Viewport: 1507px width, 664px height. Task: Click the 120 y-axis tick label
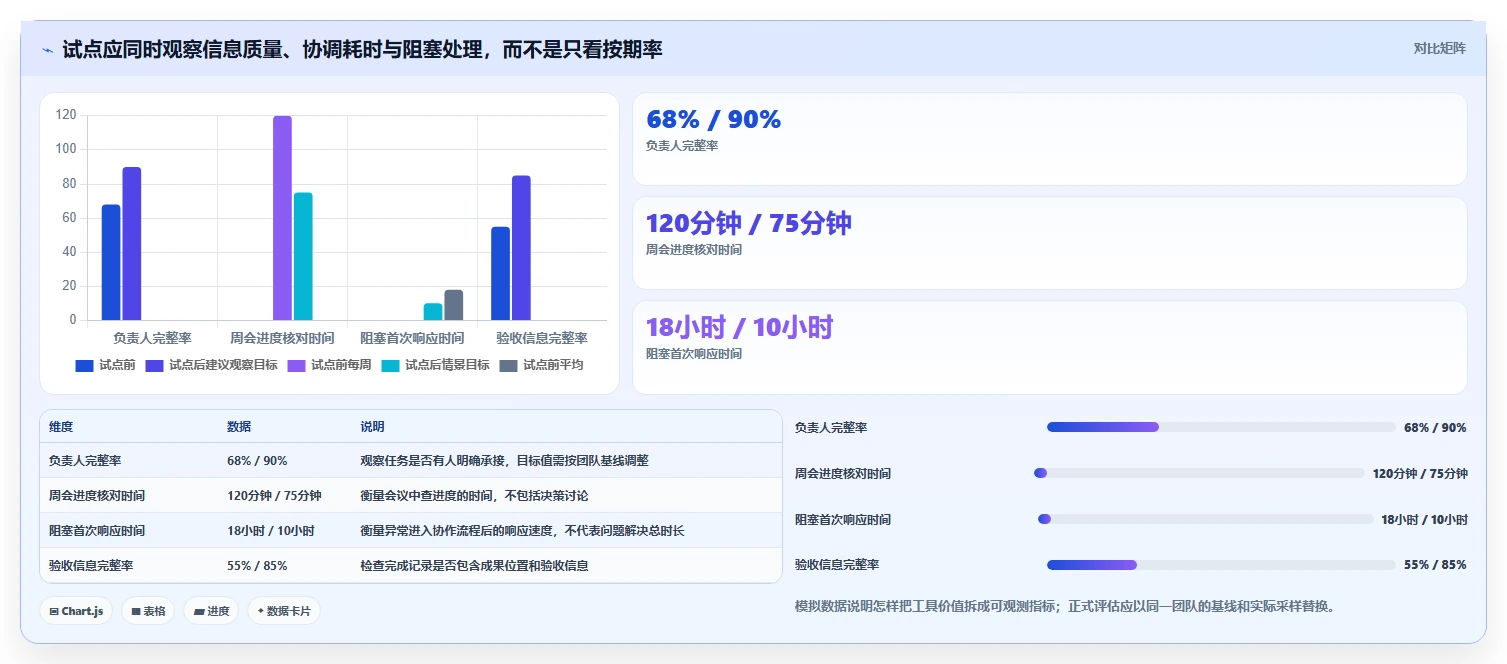pos(66,115)
